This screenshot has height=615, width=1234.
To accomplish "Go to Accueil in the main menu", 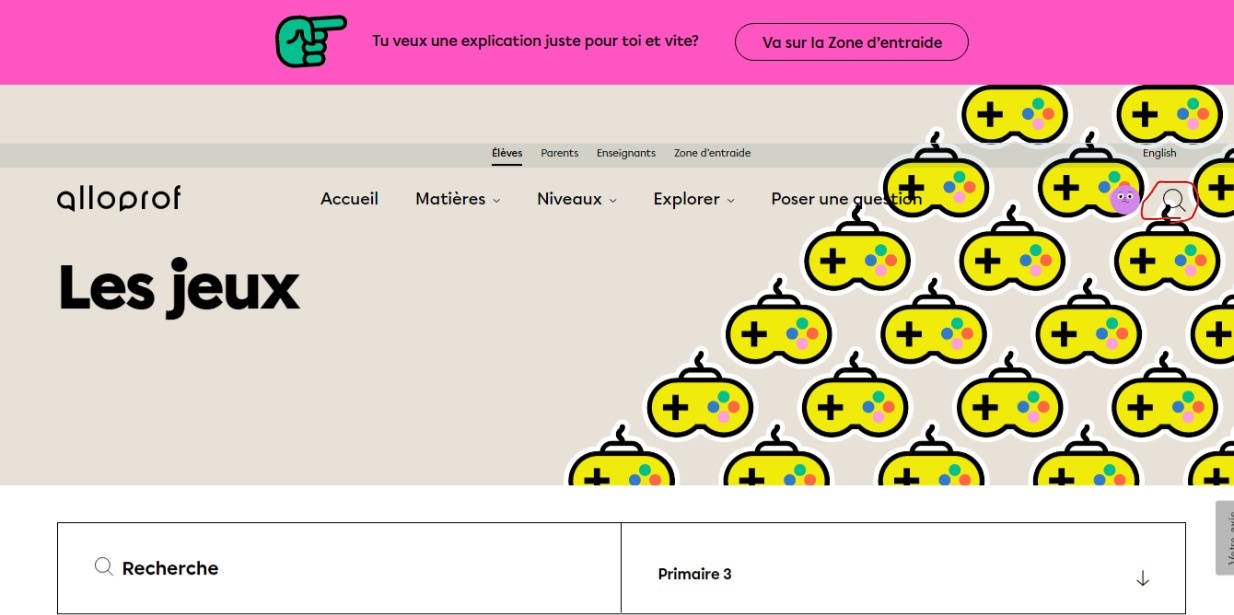I will [x=349, y=199].
